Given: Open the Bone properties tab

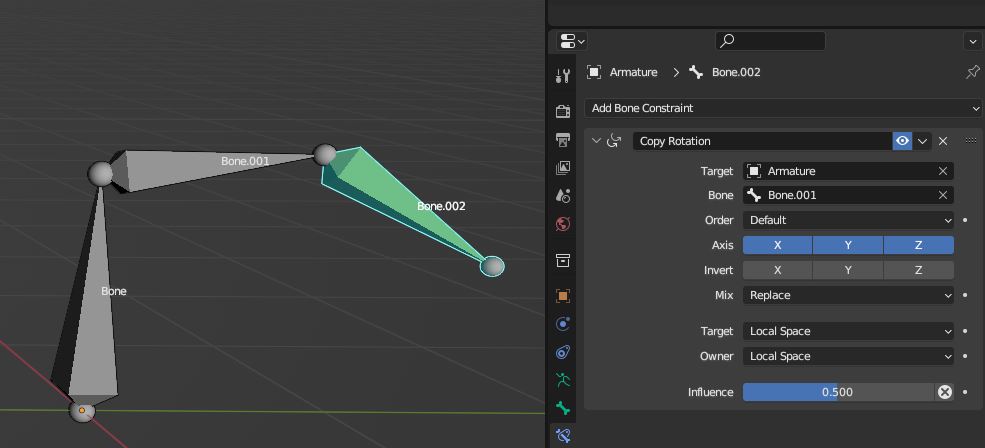Looking at the screenshot, I should tap(563, 408).
